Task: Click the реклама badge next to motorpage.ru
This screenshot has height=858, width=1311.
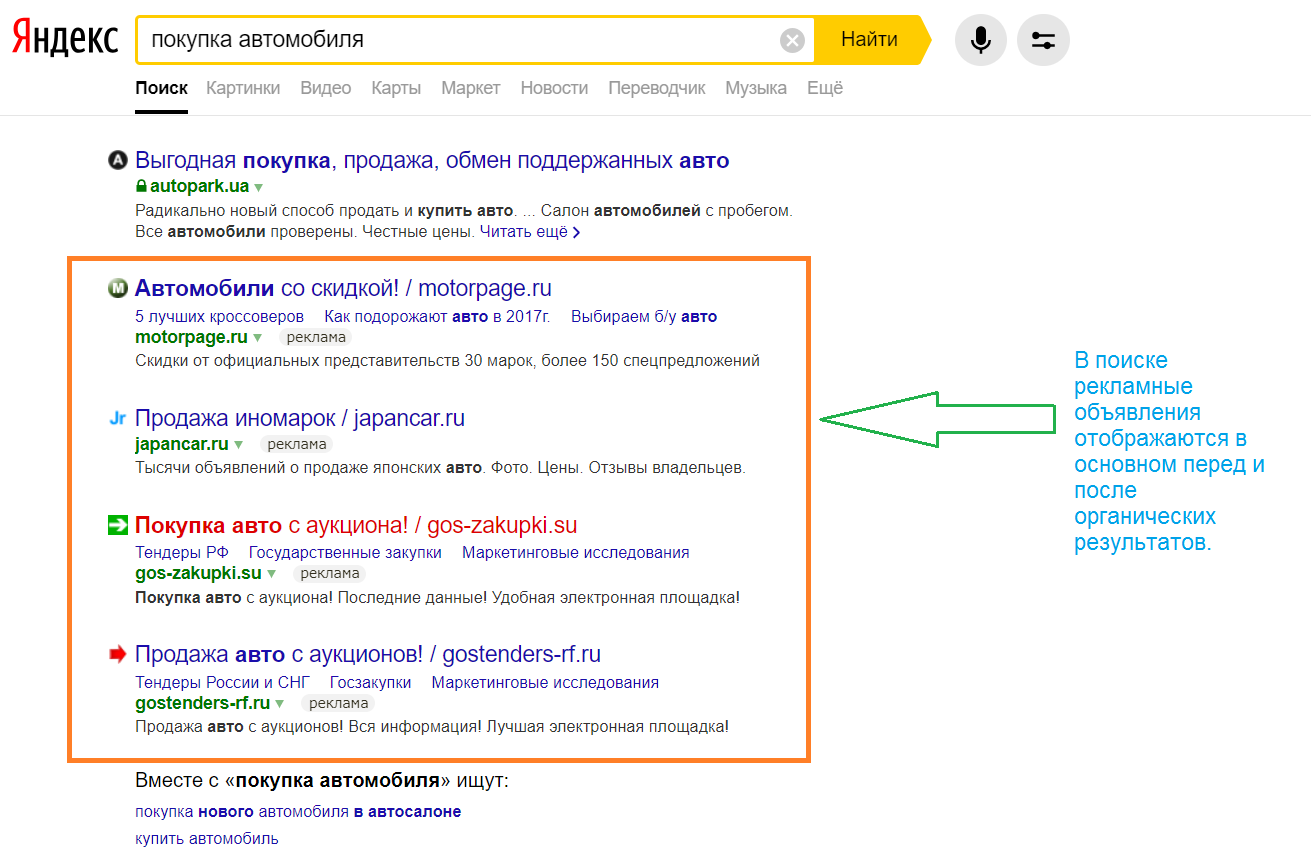Action: [315, 338]
